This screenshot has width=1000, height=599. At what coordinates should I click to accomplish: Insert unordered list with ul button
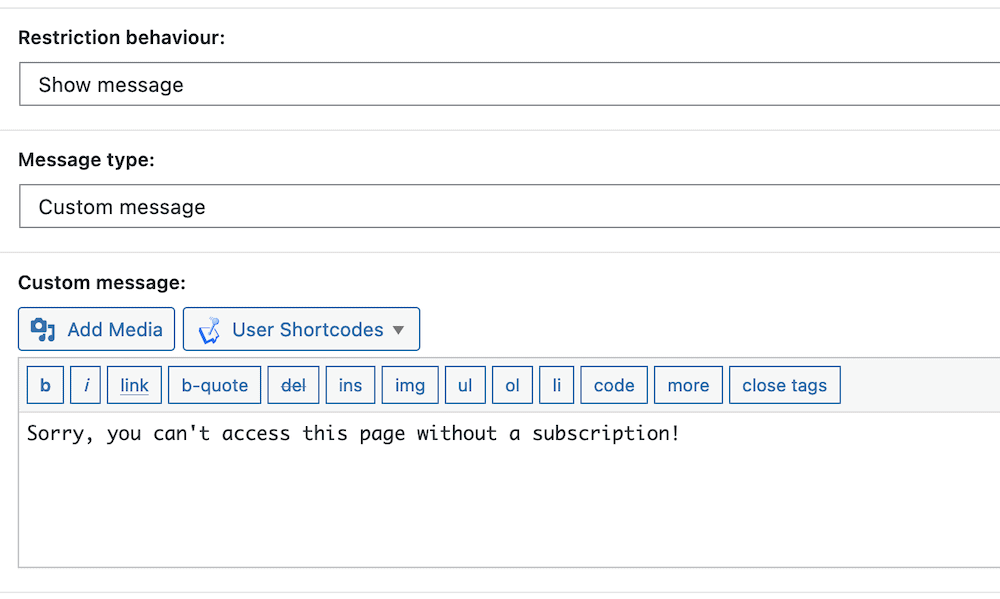[465, 385]
